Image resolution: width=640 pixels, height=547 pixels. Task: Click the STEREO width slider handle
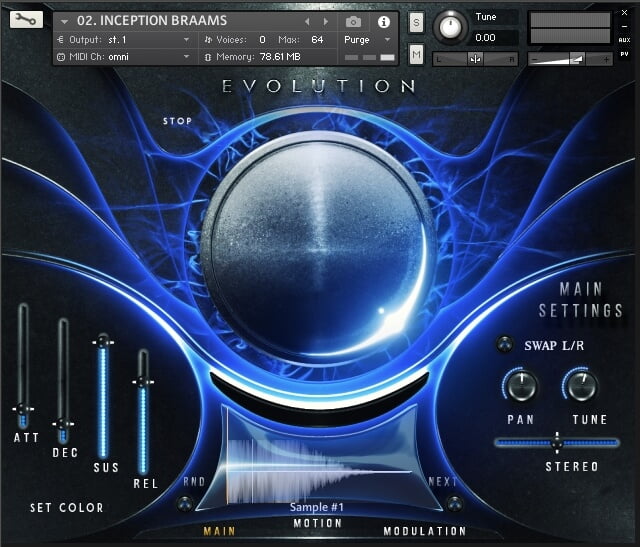click(557, 442)
